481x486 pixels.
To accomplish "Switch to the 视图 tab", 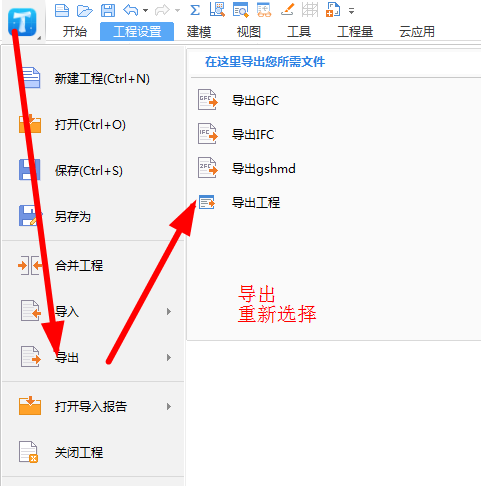I will 249,32.
